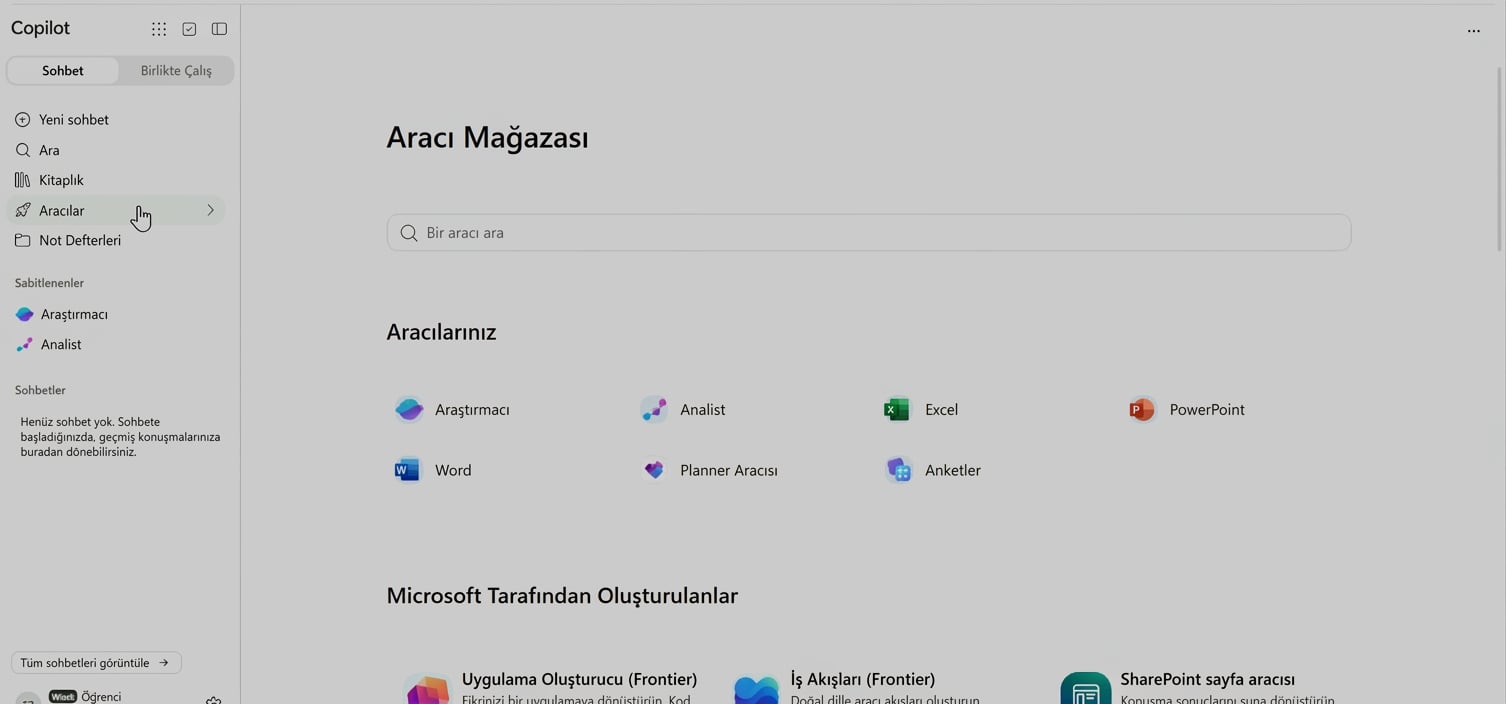Image resolution: width=1506 pixels, height=704 pixels.
Task: Click the pinned Analist icon in sidebar
Action: click(25, 344)
